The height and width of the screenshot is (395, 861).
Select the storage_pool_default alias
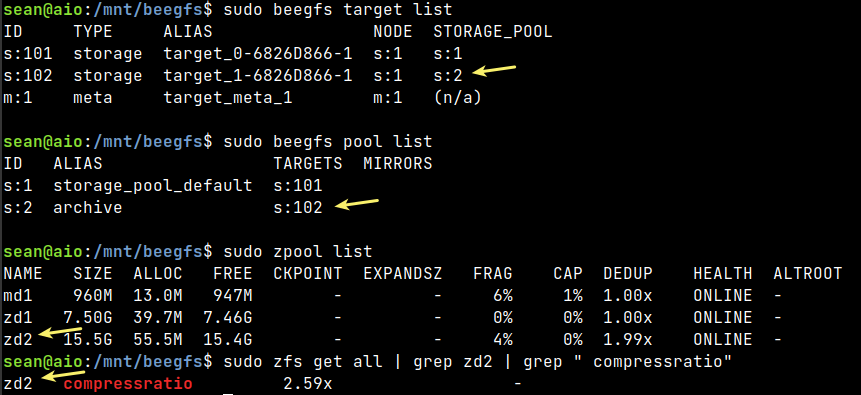point(153,186)
